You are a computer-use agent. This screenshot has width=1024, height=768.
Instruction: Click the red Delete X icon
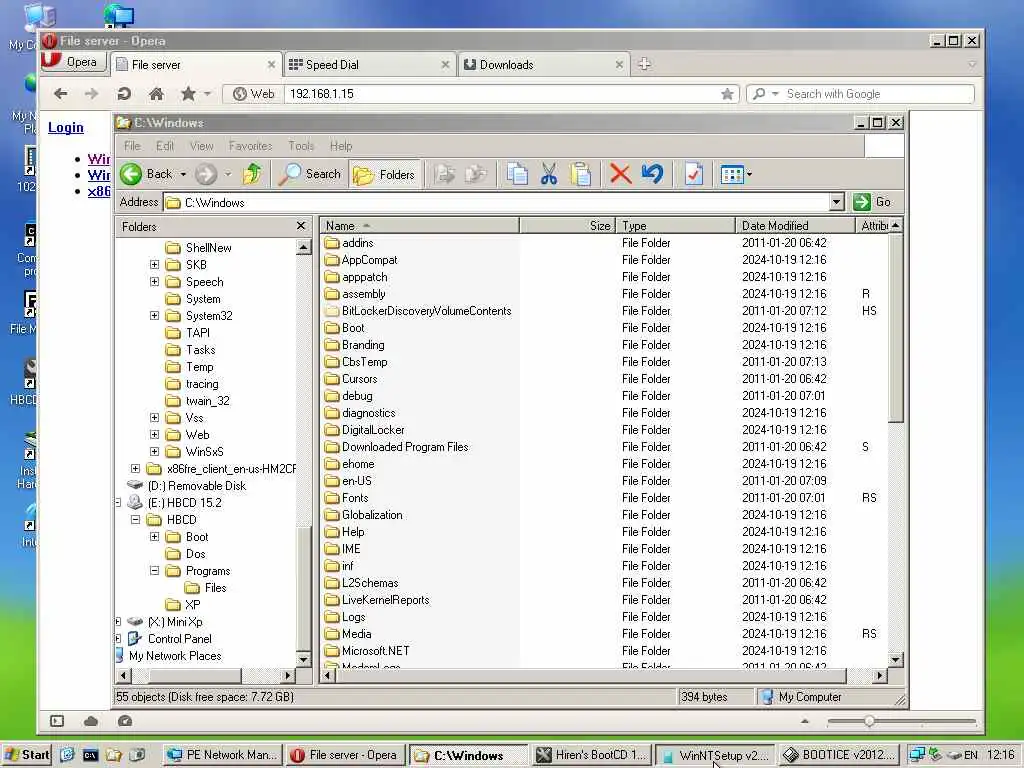(620, 174)
